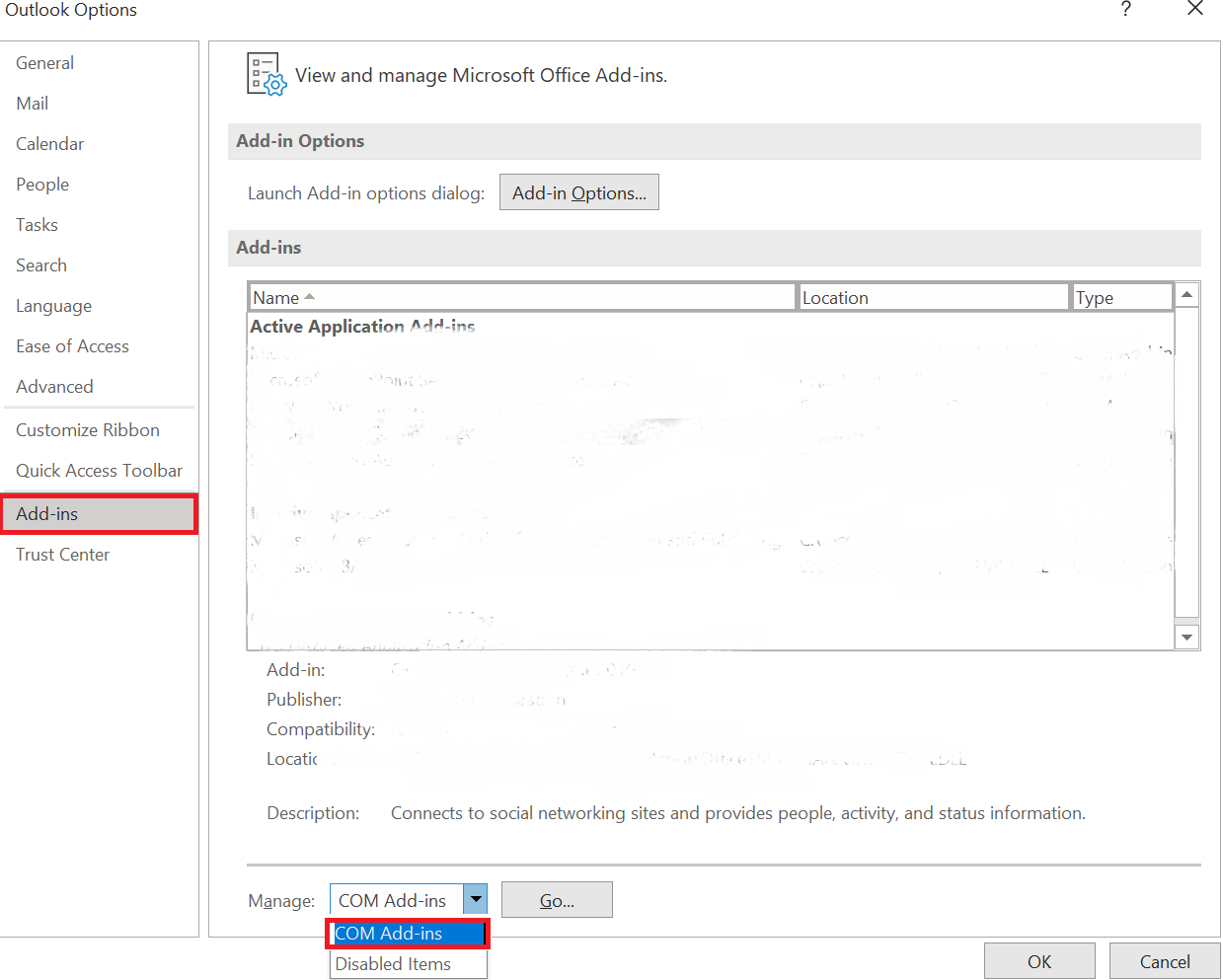Select the Add-ins category
This screenshot has height=980, width=1223.
click(99, 514)
